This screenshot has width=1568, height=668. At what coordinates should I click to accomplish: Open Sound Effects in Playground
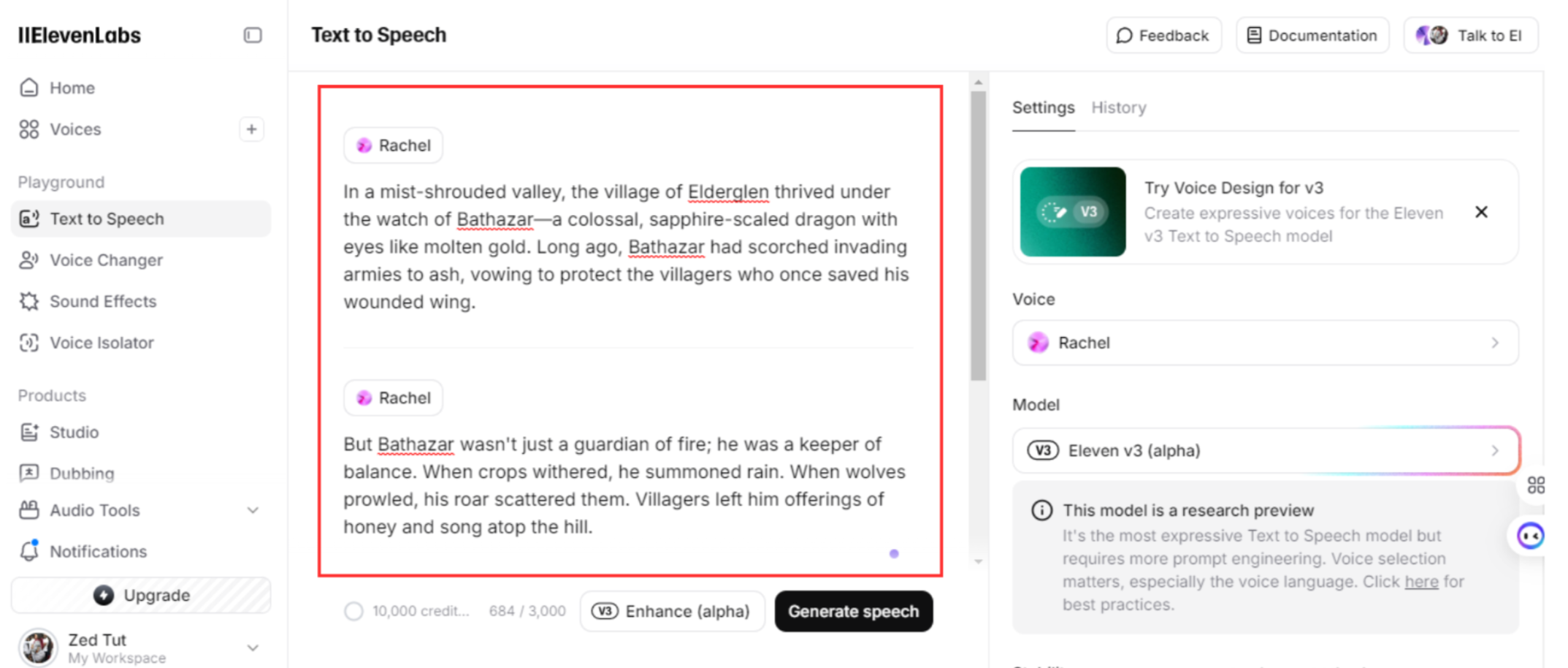pos(102,301)
